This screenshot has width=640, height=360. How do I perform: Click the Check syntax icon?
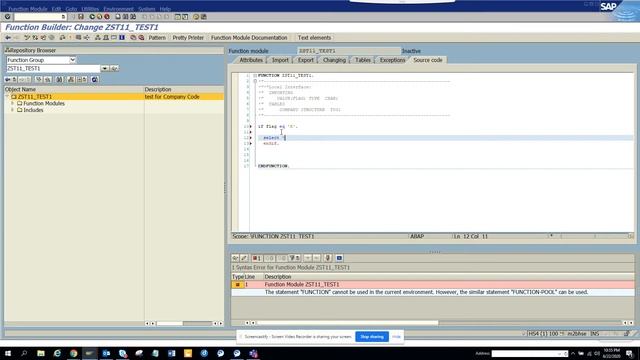62,38
